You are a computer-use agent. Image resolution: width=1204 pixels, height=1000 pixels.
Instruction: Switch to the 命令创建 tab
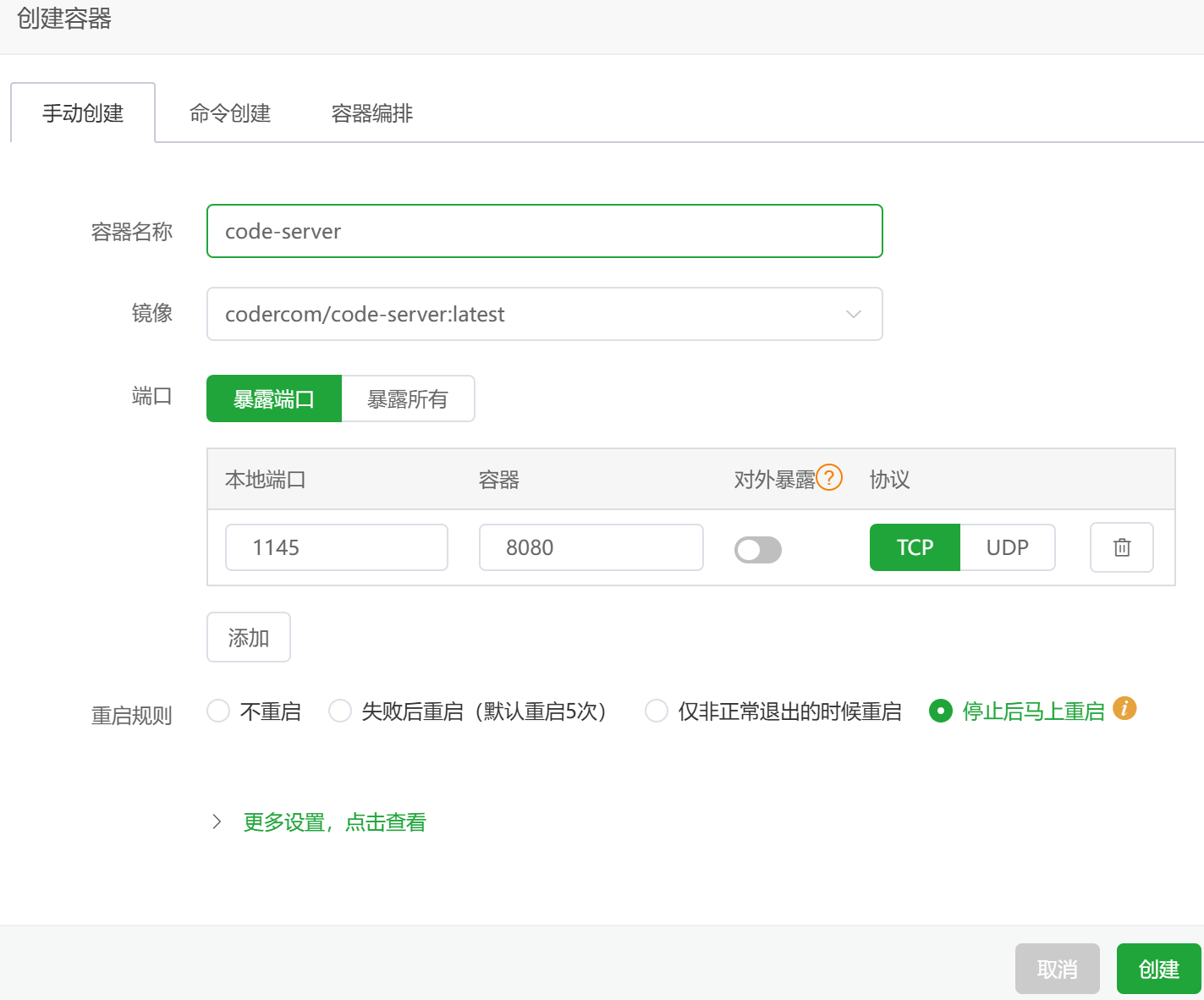229,113
